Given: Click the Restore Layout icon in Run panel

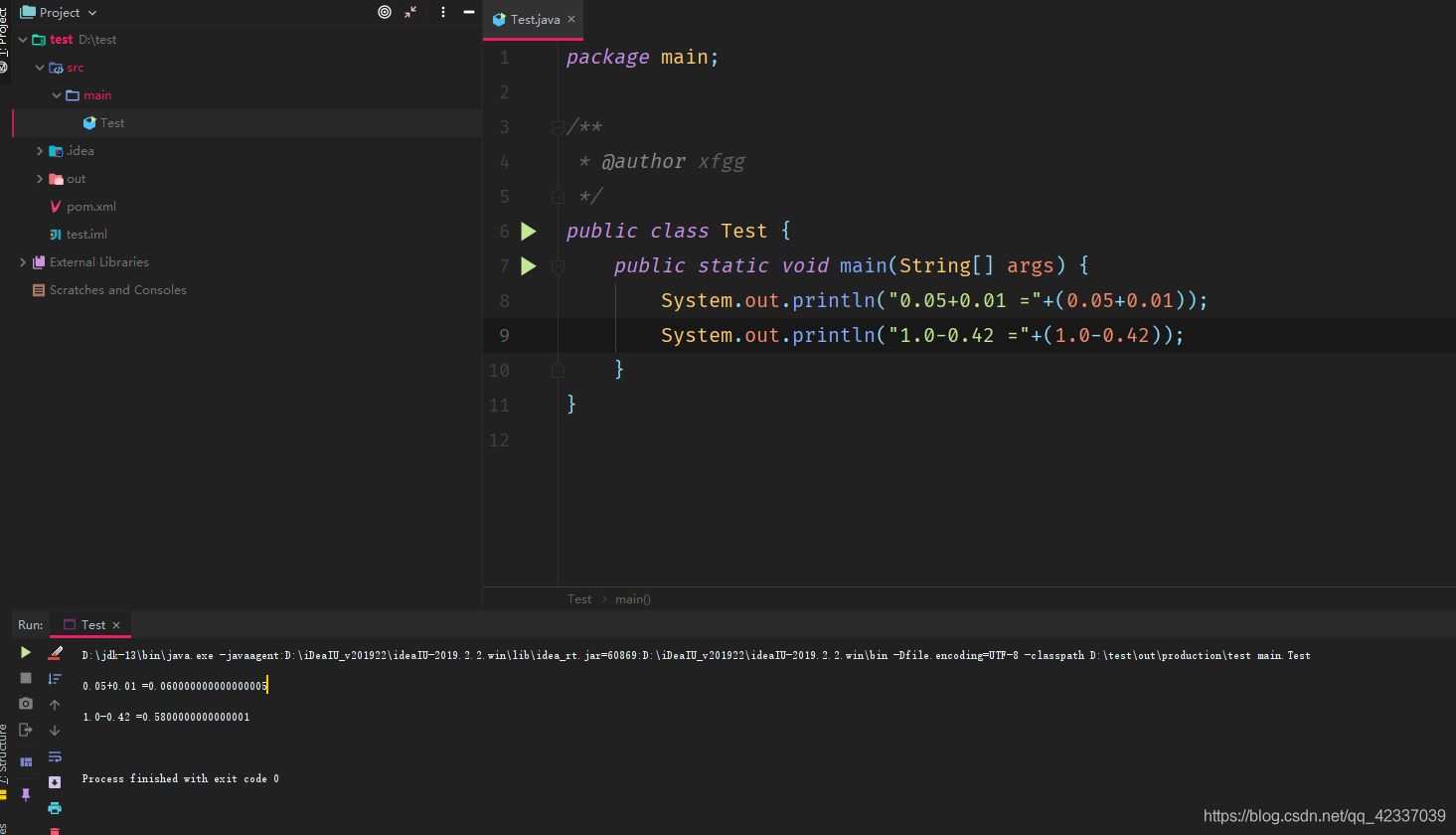Looking at the screenshot, I should pos(26,762).
